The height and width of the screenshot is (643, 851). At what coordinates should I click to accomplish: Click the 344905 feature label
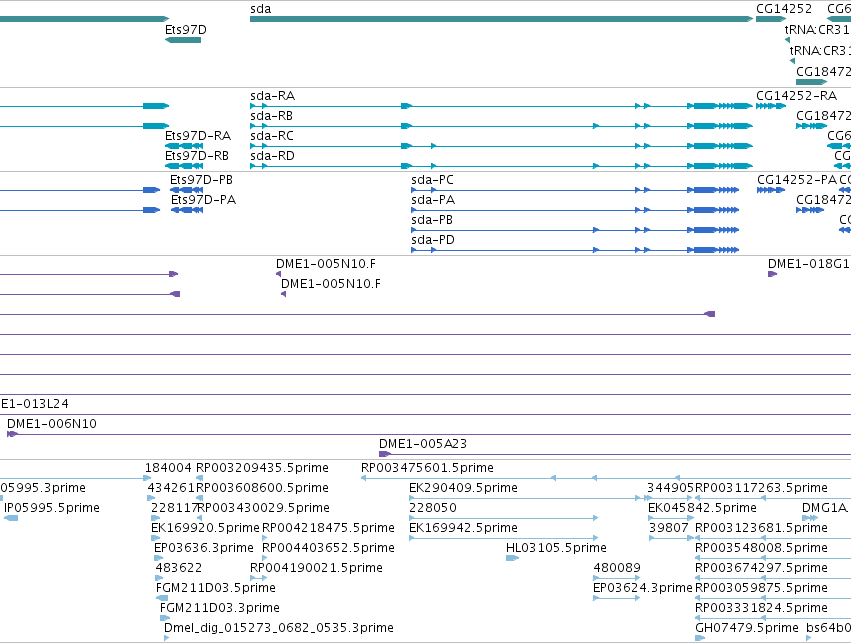670,488
